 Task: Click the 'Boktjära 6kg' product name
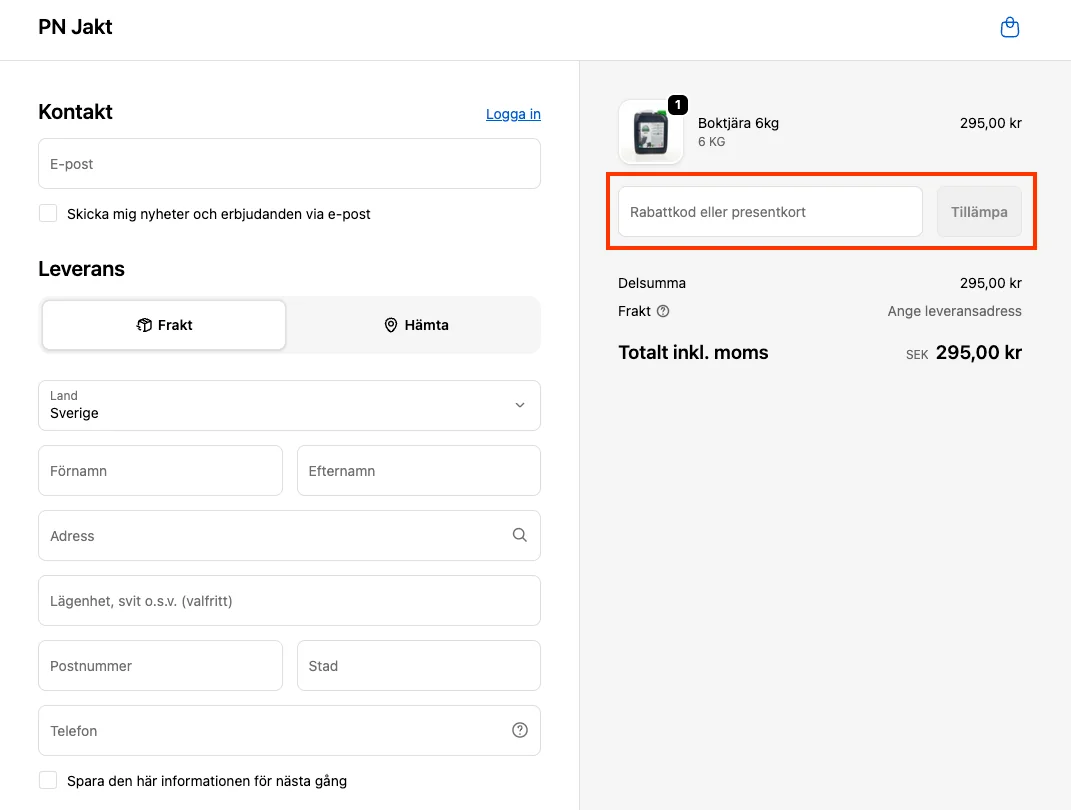738,123
